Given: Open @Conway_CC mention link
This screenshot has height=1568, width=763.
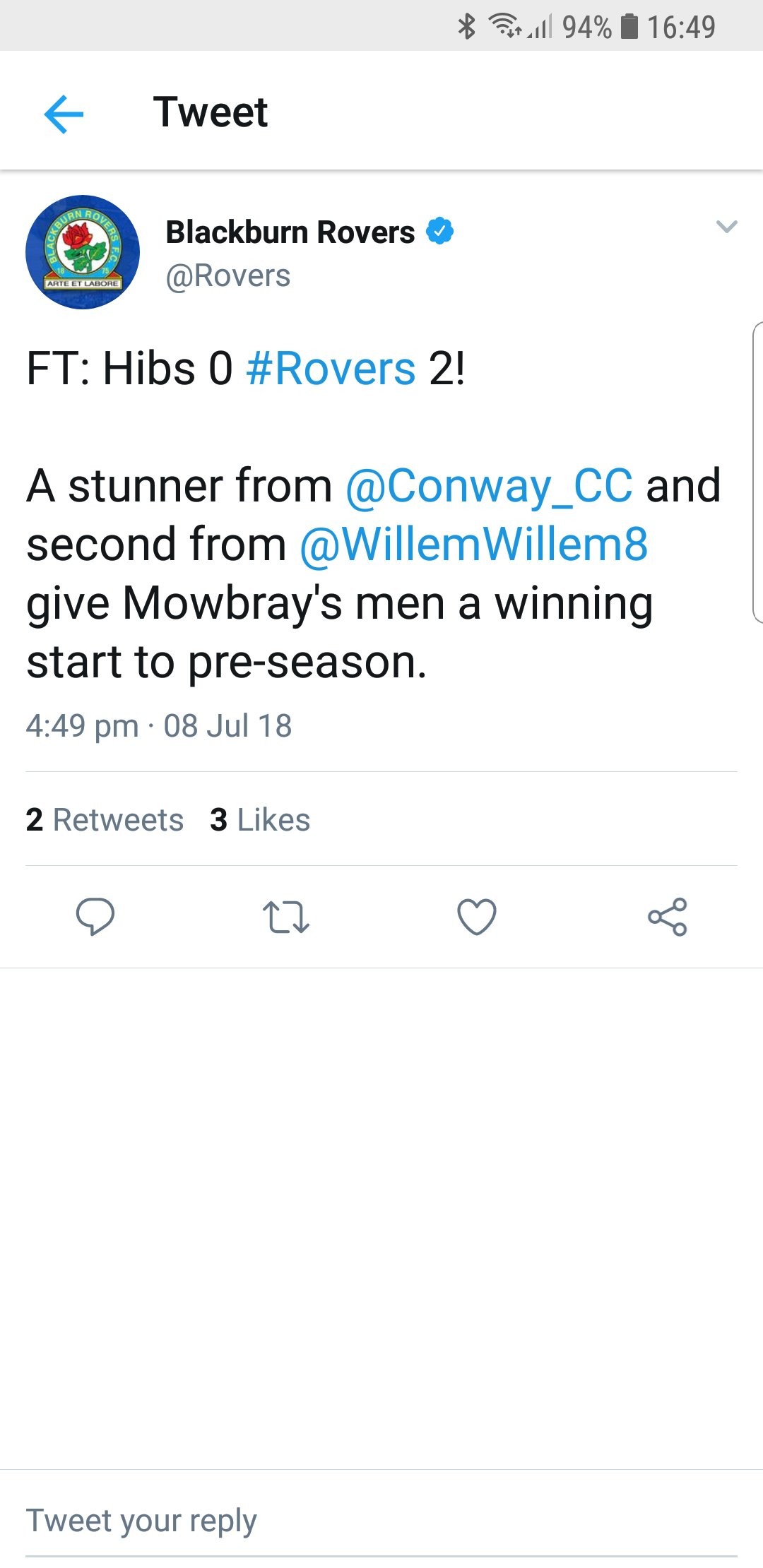Looking at the screenshot, I should click(489, 487).
